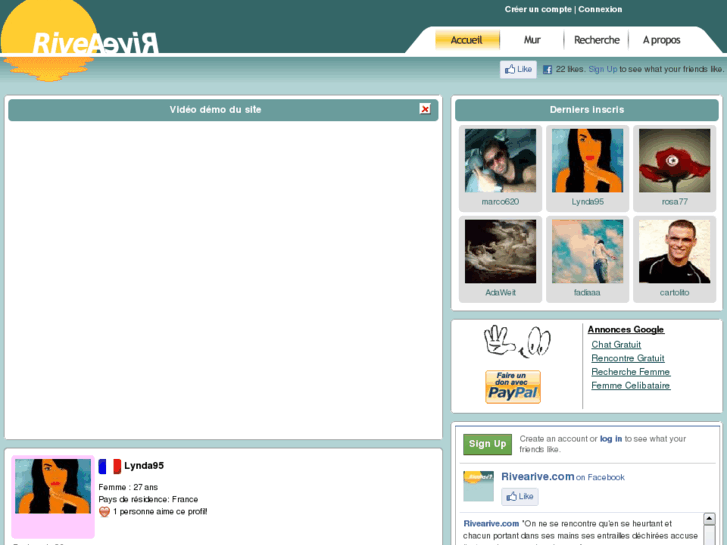Click the Sign Up link beside 22 likes
Screen dimensions: 727x545
[603, 70]
